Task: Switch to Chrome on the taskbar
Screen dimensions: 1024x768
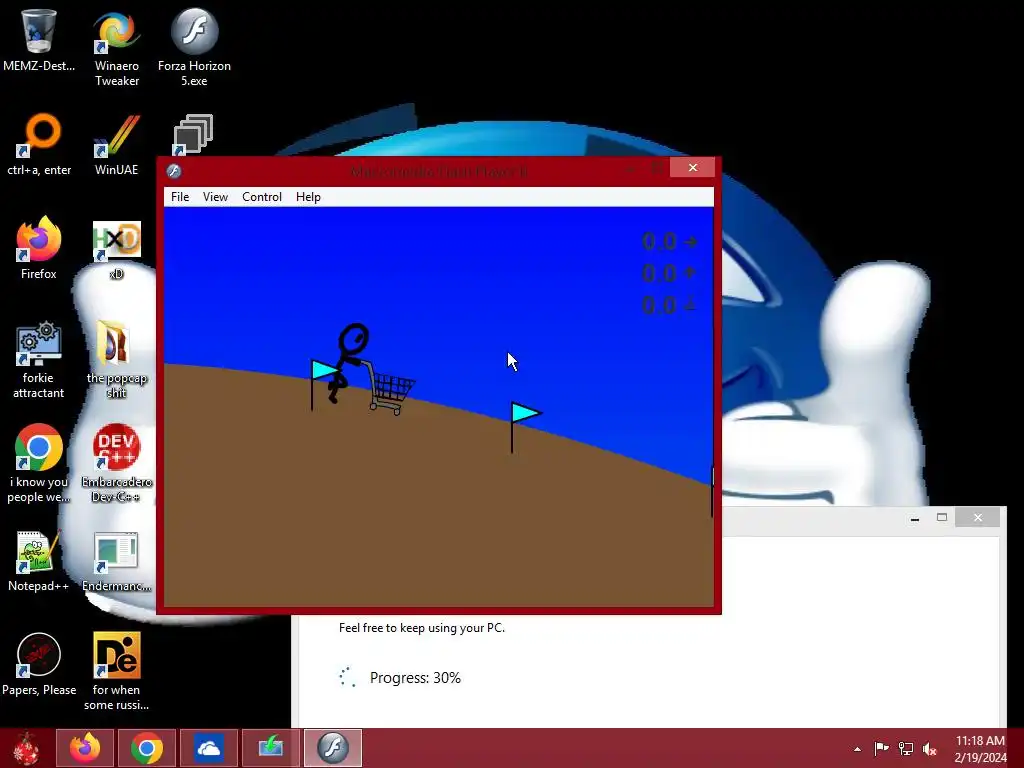Action: click(x=147, y=748)
